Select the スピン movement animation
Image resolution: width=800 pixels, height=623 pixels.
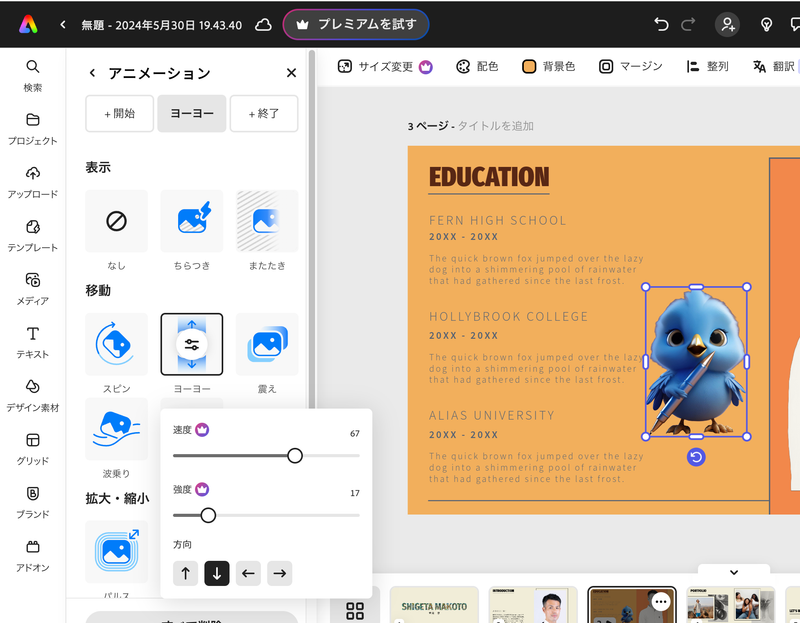click(x=116, y=343)
